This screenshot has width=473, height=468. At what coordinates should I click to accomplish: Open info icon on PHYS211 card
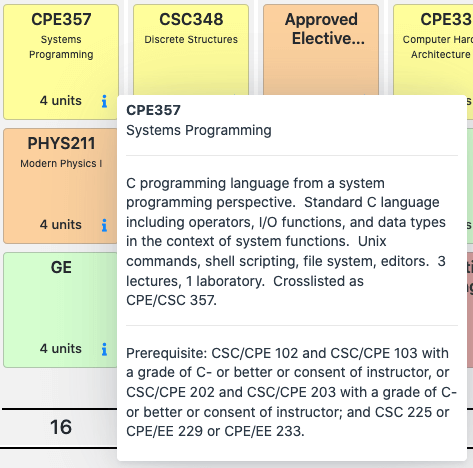click(x=104, y=225)
